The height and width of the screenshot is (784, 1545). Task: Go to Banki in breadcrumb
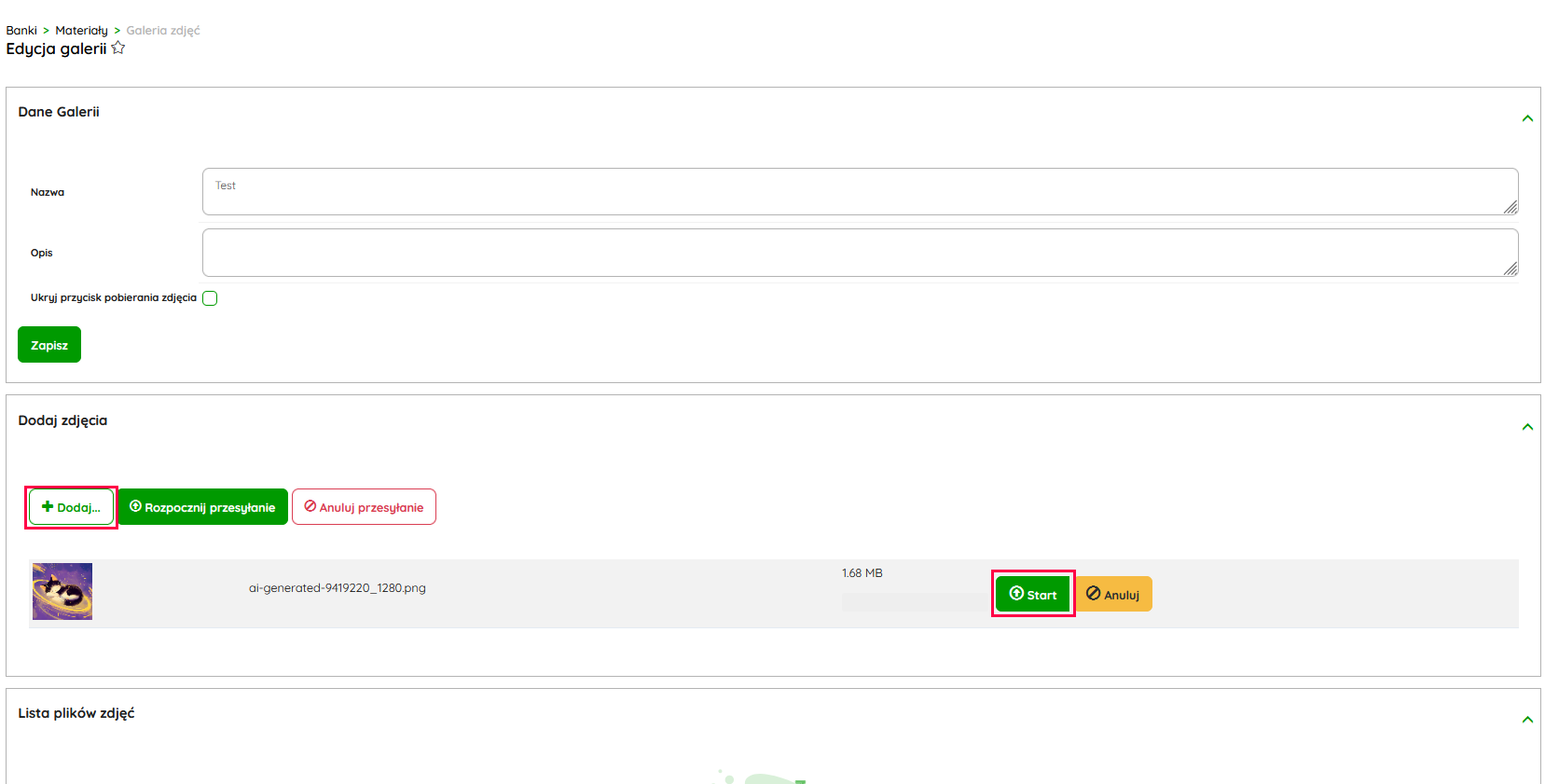coord(21,30)
